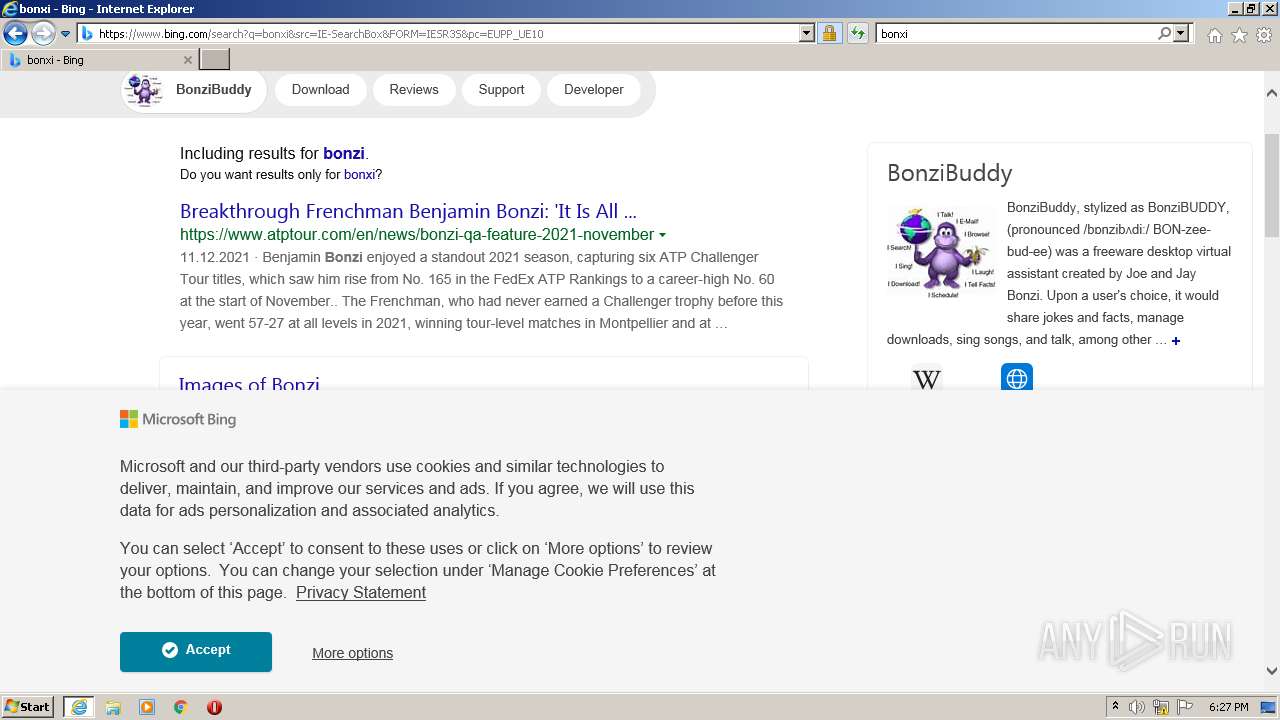Go back with the browser Back arrow
The image size is (1280, 720).
coord(15,34)
